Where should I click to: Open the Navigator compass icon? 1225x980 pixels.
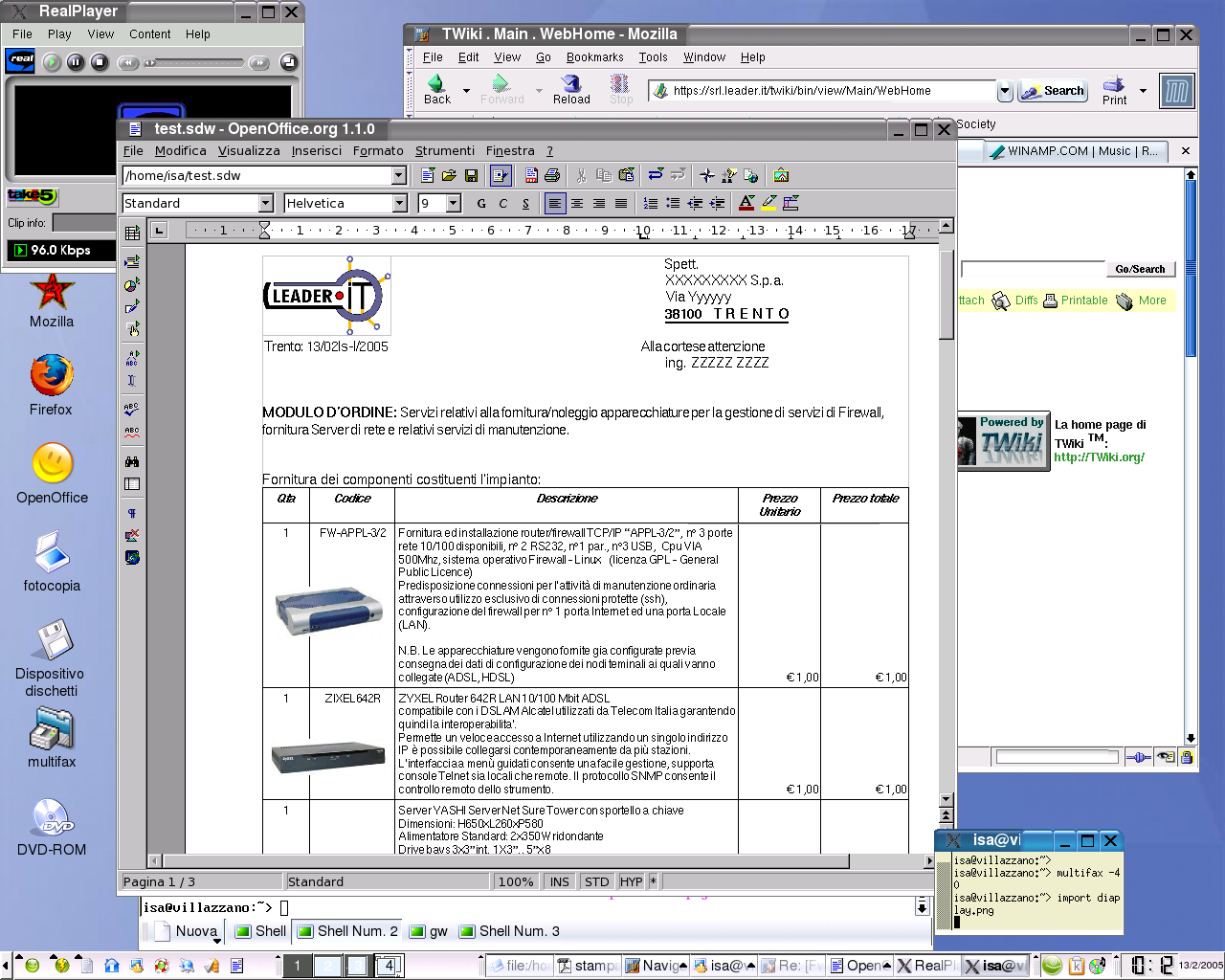coord(707,175)
